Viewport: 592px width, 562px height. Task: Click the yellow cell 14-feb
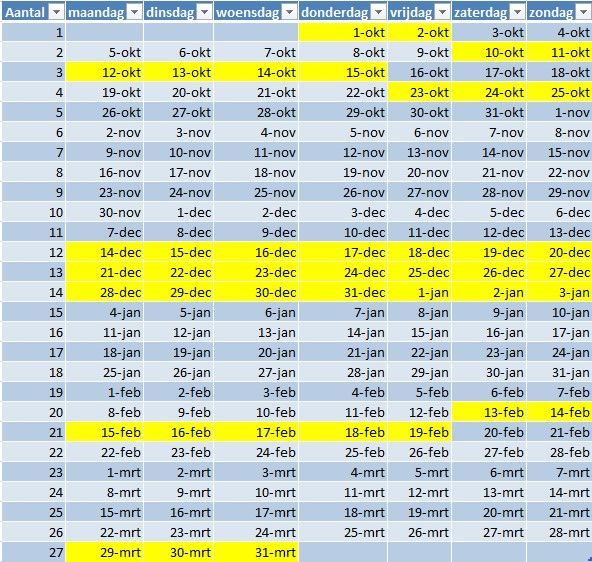pos(559,413)
